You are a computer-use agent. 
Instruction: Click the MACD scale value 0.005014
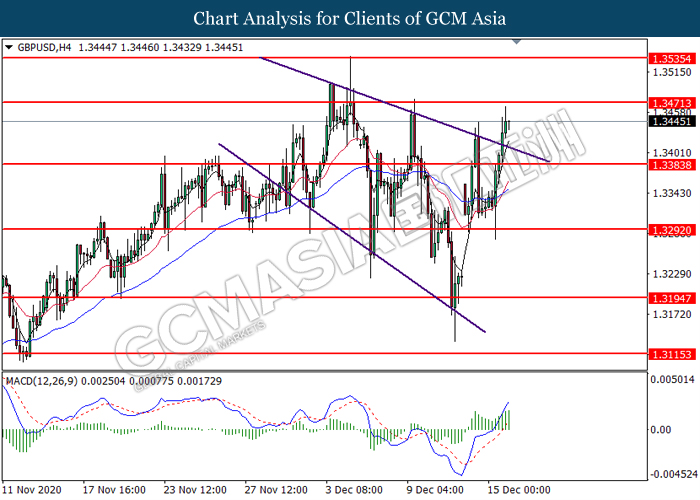[x=672, y=379]
